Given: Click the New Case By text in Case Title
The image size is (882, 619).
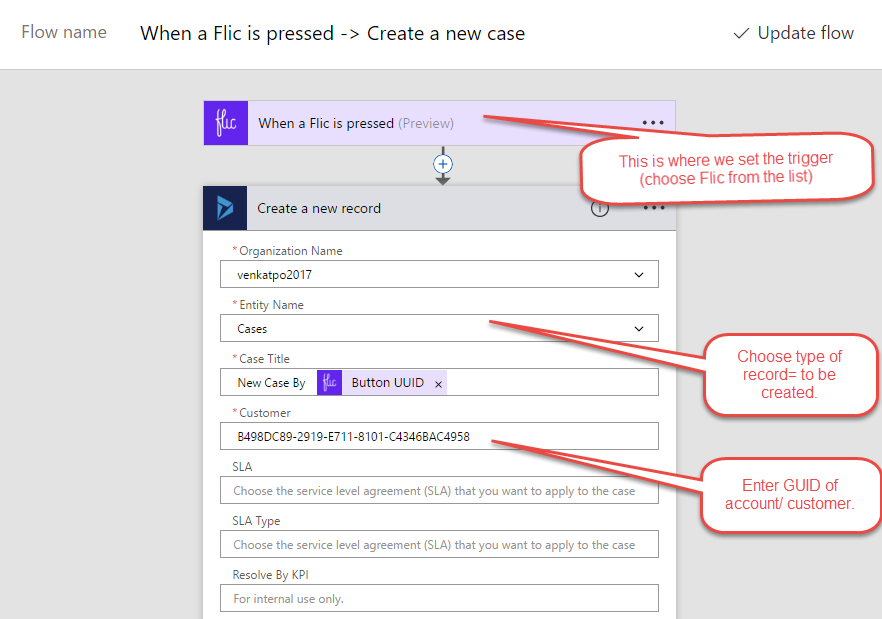Looking at the screenshot, I should [271, 383].
